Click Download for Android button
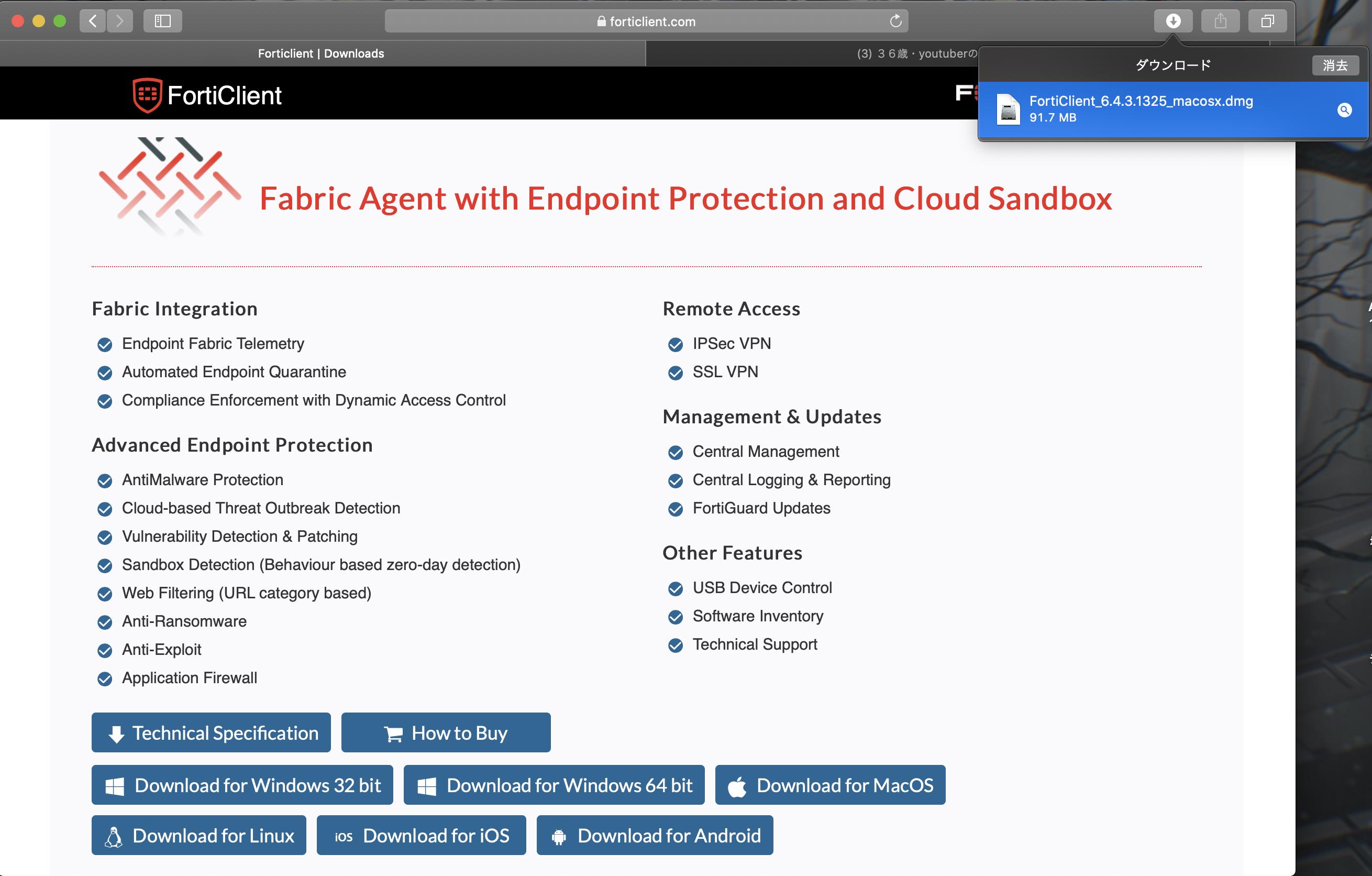Viewport: 1372px width, 876px height. click(655, 835)
